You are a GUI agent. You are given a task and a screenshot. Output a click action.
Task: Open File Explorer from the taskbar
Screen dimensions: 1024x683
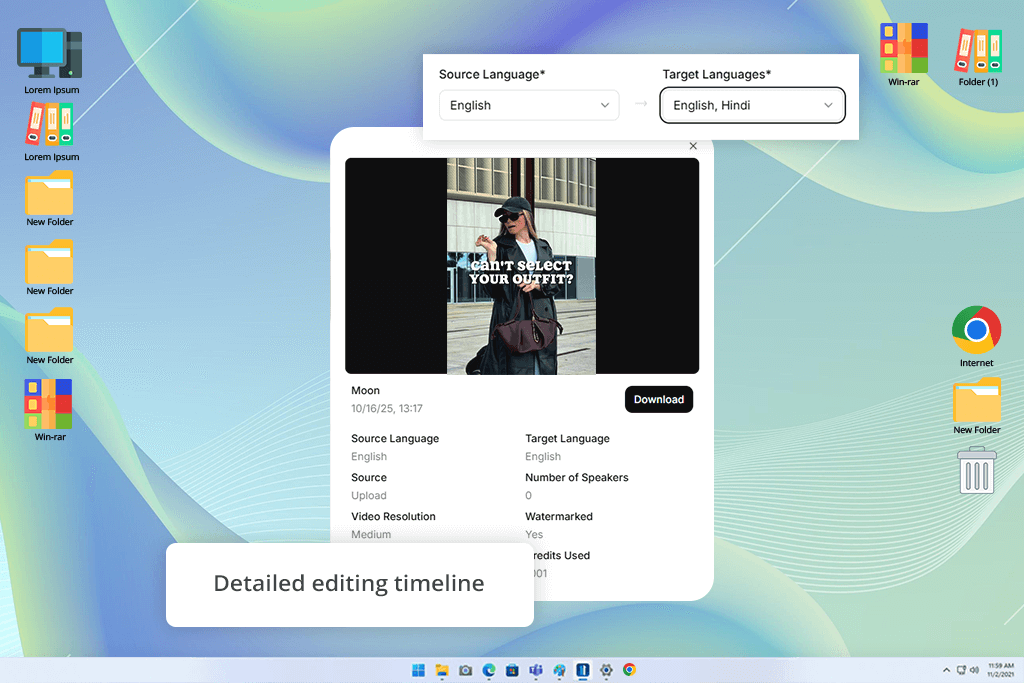click(x=442, y=670)
